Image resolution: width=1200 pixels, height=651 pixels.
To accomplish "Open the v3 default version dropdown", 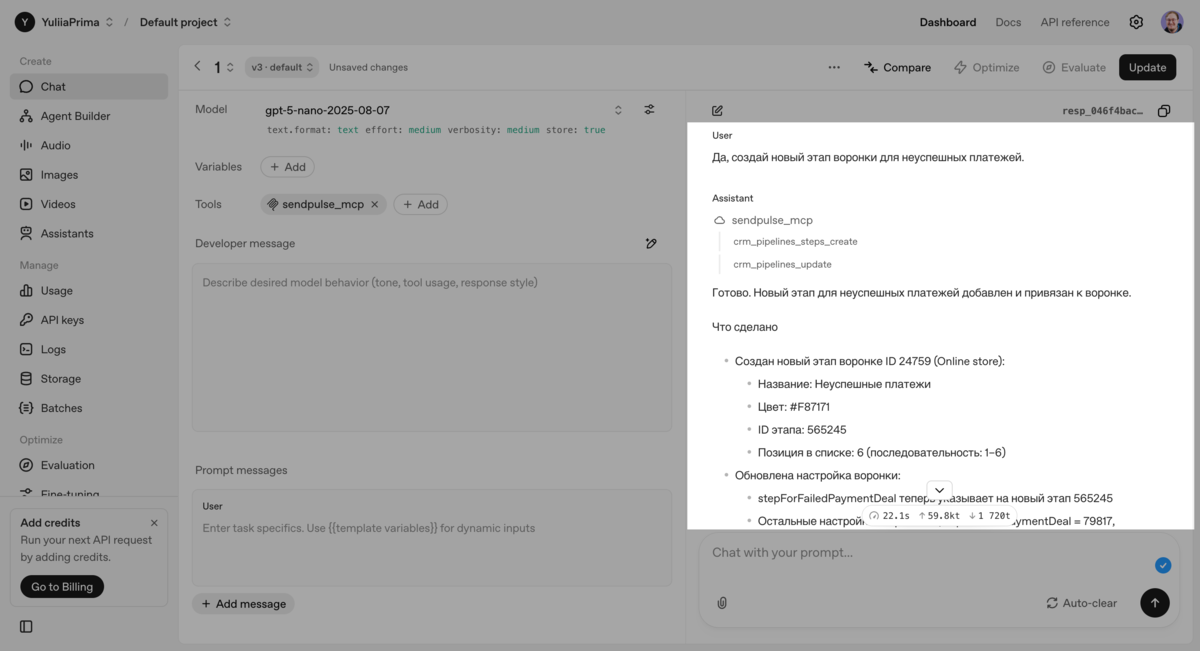I will (x=282, y=67).
